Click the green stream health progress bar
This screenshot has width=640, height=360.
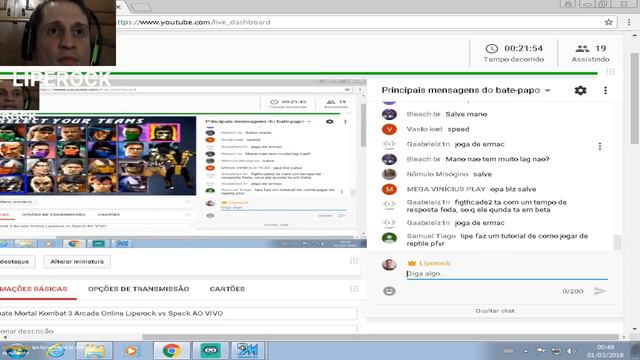click(x=299, y=73)
